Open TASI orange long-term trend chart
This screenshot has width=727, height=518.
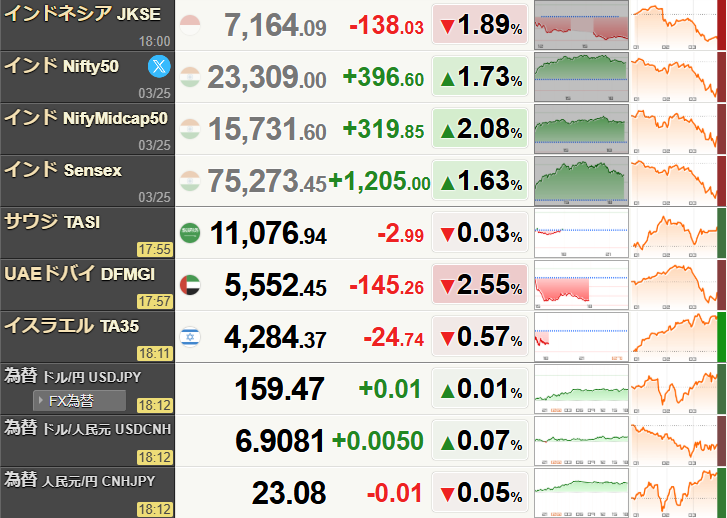pyautogui.click(x=674, y=233)
